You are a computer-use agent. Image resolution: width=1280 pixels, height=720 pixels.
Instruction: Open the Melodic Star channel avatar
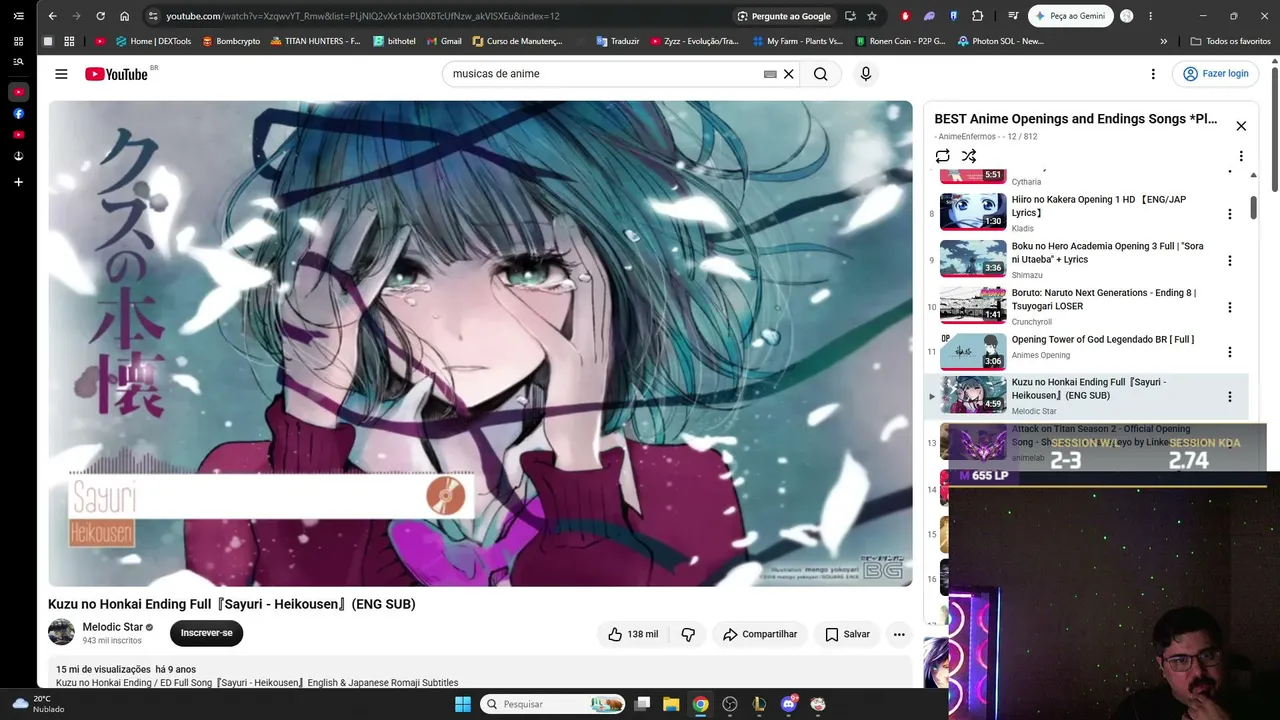click(x=61, y=632)
